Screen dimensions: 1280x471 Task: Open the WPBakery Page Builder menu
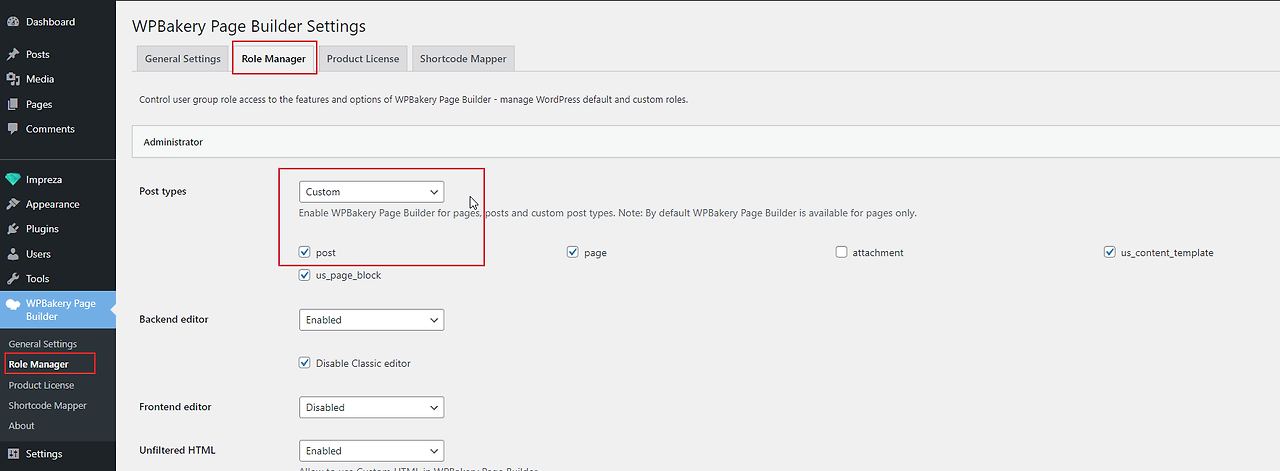click(58, 310)
